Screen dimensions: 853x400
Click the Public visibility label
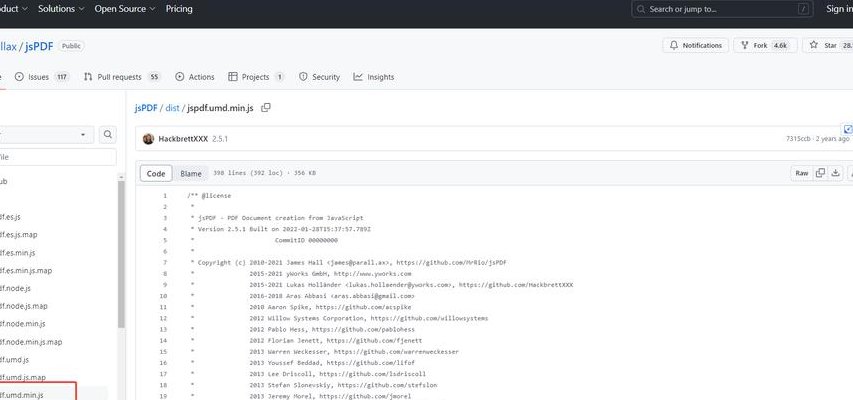[x=71, y=46]
